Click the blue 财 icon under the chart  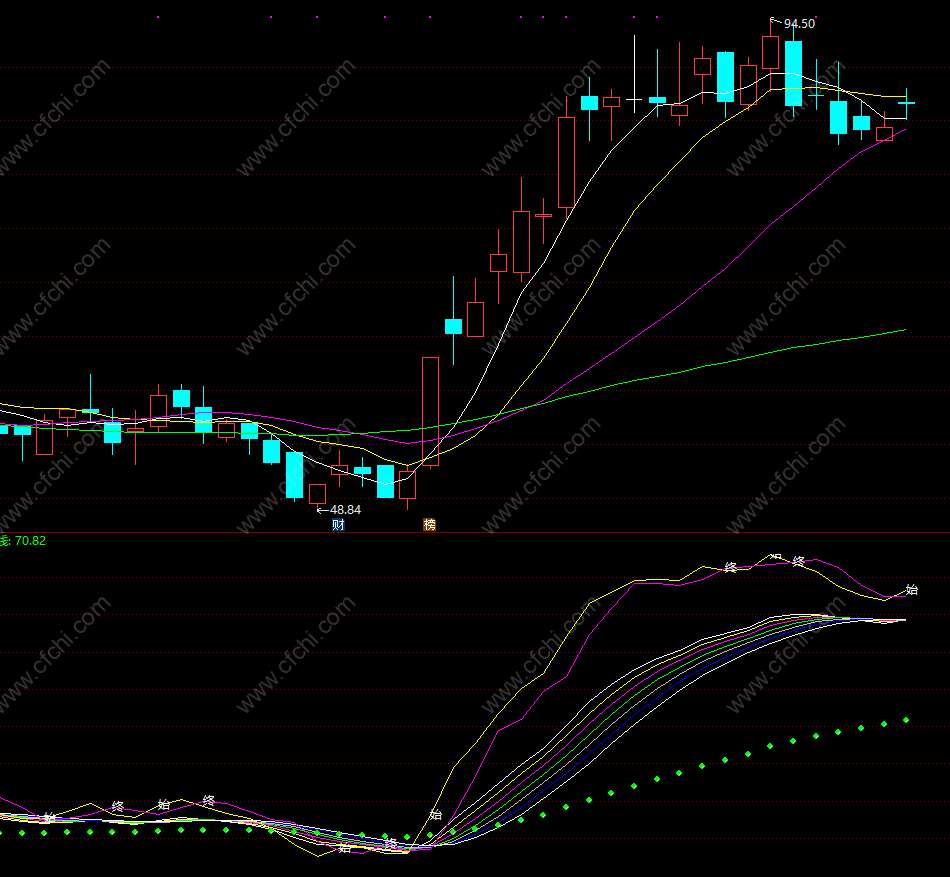(338, 525)
